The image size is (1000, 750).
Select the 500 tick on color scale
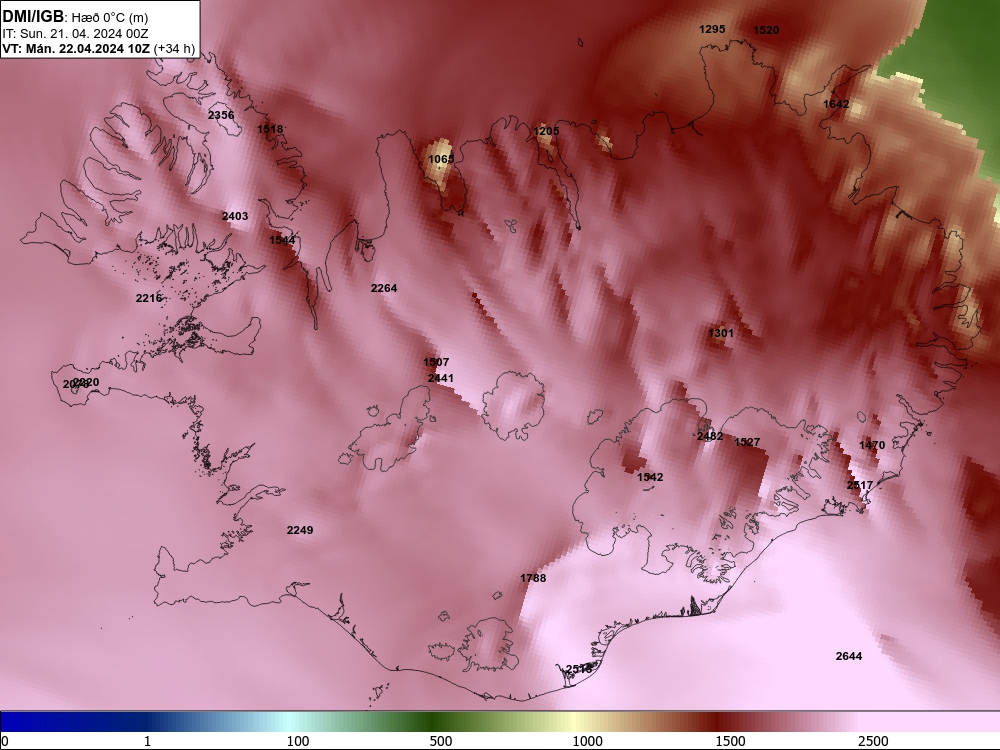(441, 741)
